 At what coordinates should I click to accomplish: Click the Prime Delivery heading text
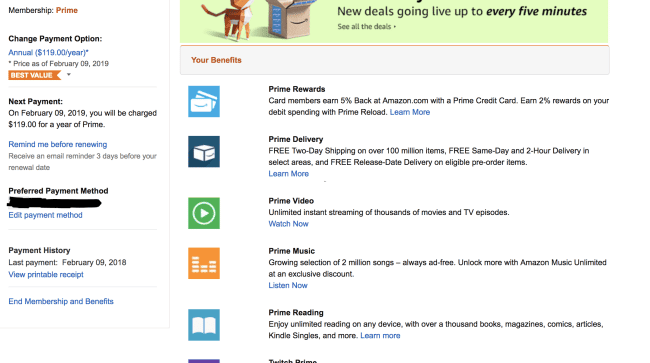[x=296, y=139]
